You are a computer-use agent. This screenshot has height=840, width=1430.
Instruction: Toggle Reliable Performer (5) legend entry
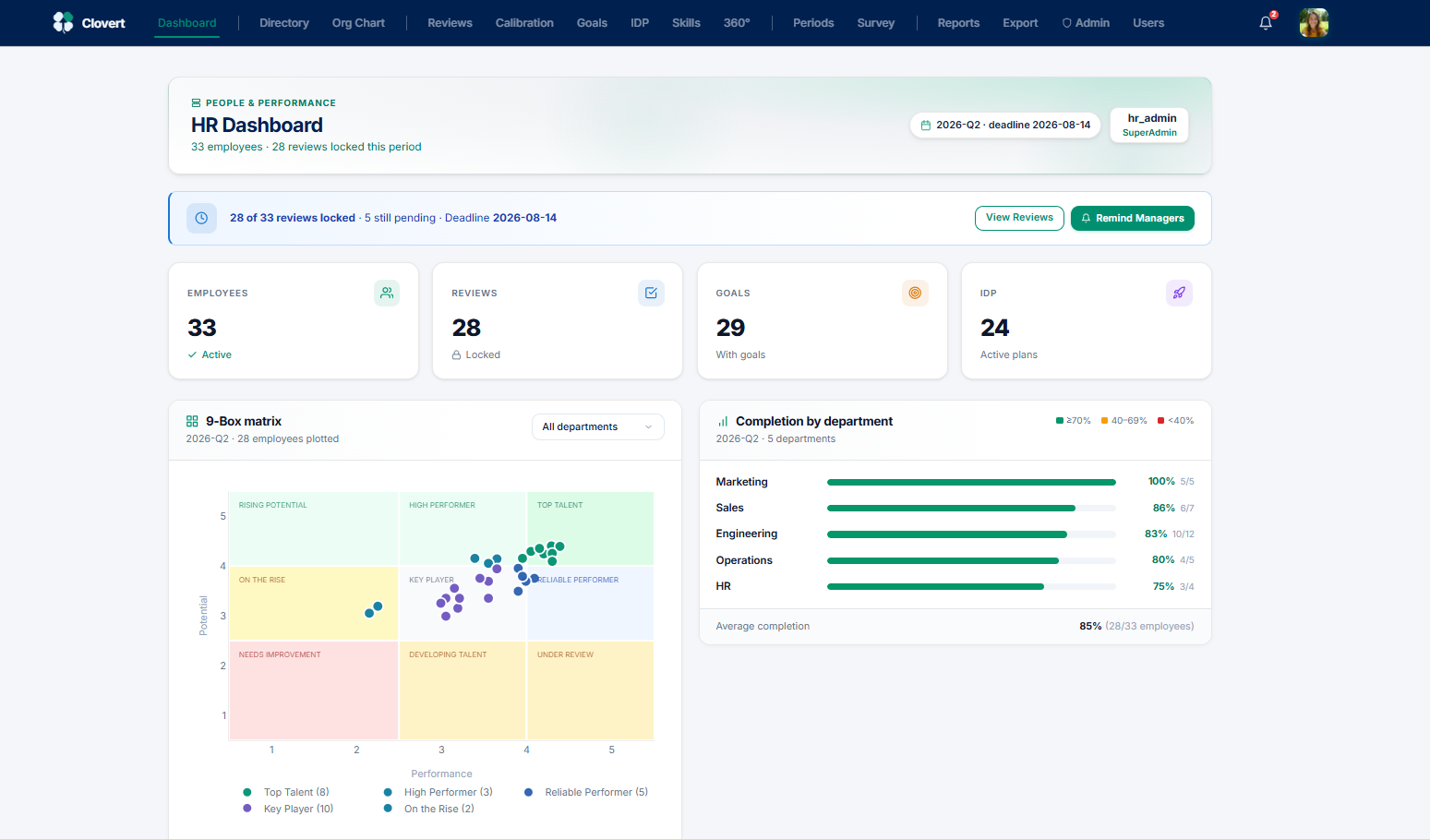click(x=586, y=792)
